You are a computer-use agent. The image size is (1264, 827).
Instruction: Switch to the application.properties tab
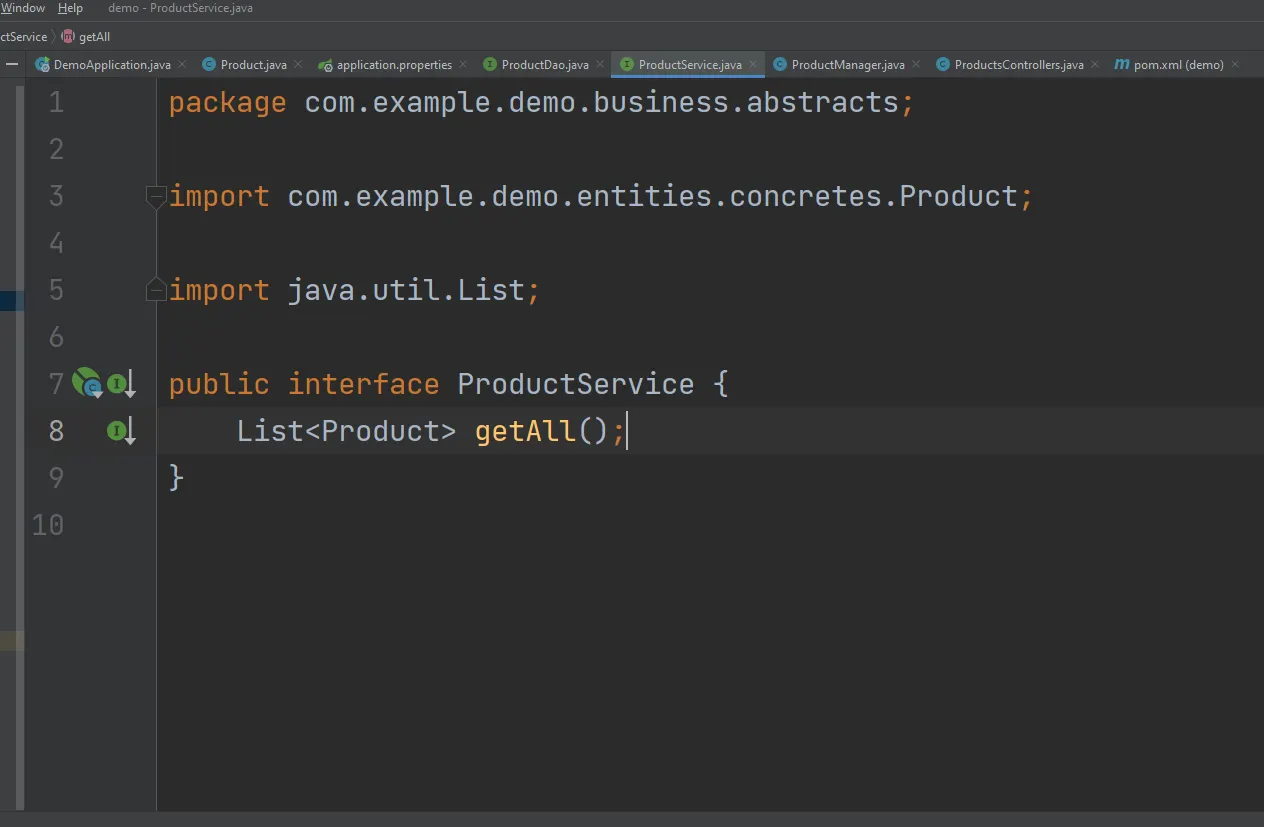click(x=394, y=65)
